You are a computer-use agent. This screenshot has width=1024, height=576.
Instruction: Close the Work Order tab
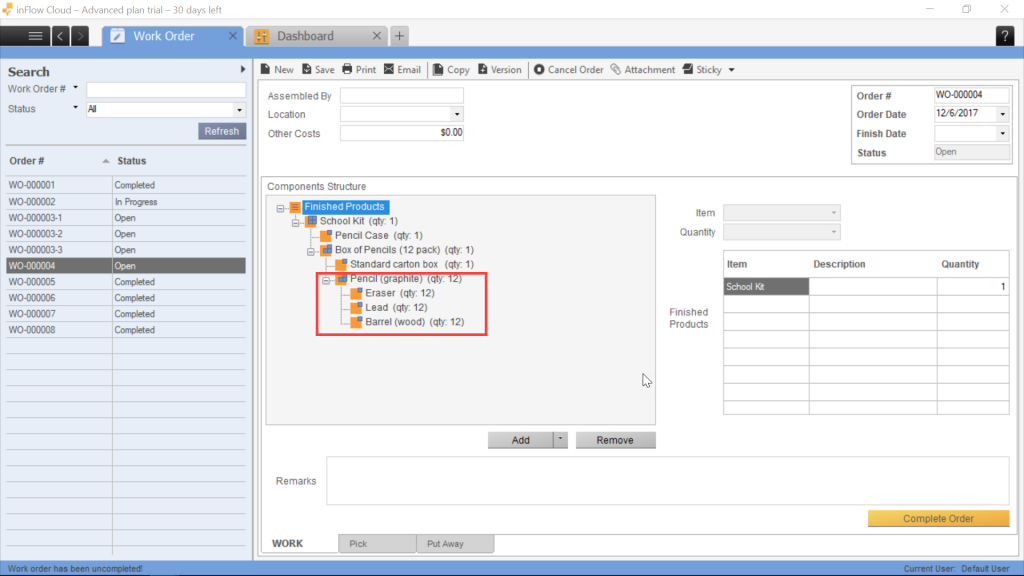232,36
